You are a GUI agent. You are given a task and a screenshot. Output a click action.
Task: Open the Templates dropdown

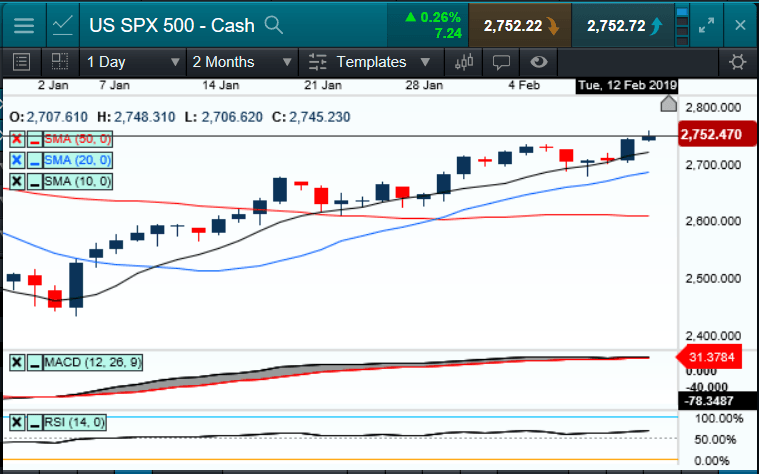pyautogui.click(x=382, y=62)
